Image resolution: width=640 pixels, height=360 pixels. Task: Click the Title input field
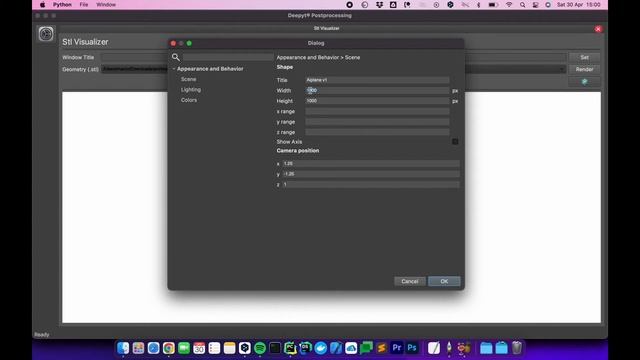[x=377, y=80]
